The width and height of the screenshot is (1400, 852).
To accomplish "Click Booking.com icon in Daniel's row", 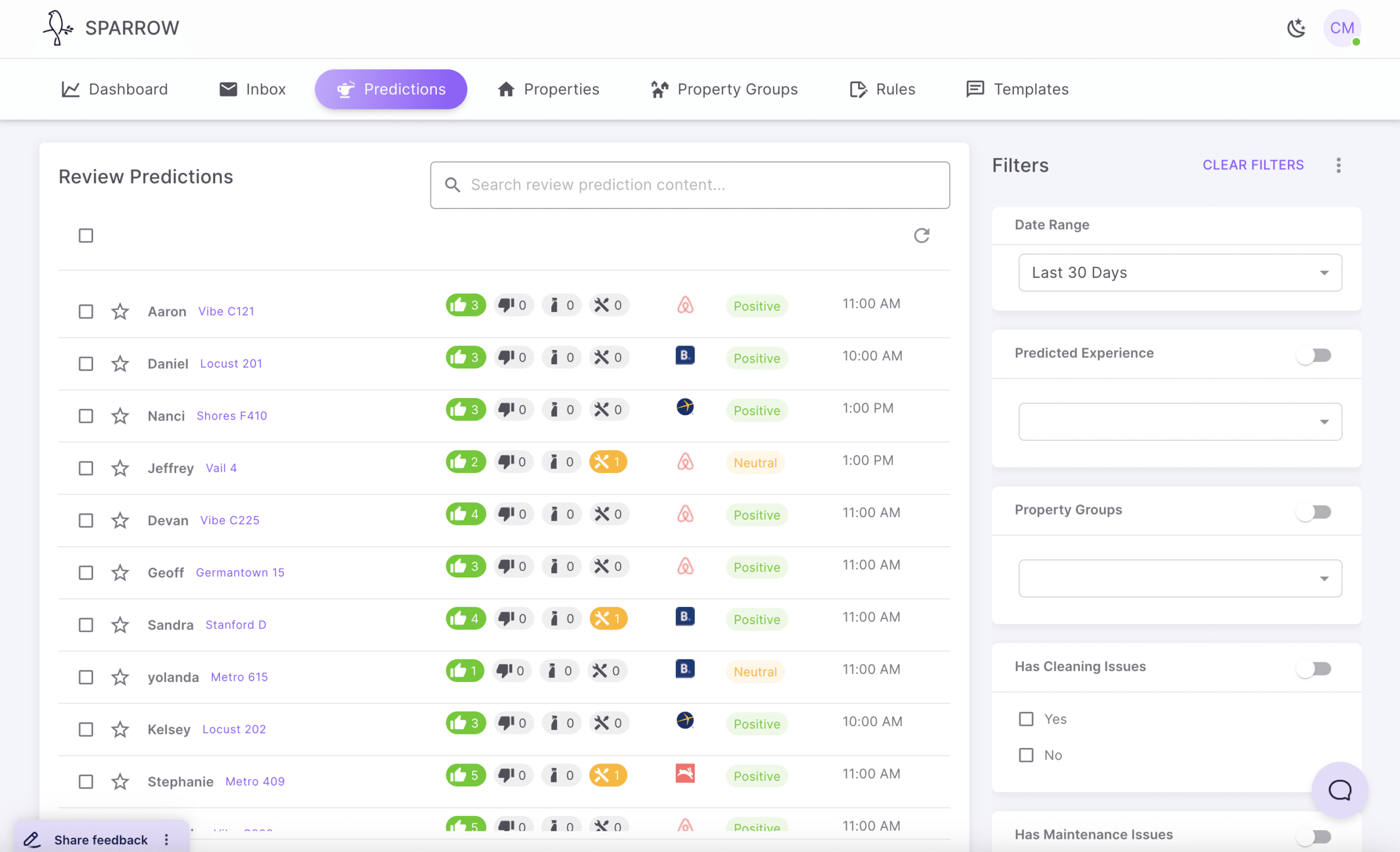I will click(685, 355).
